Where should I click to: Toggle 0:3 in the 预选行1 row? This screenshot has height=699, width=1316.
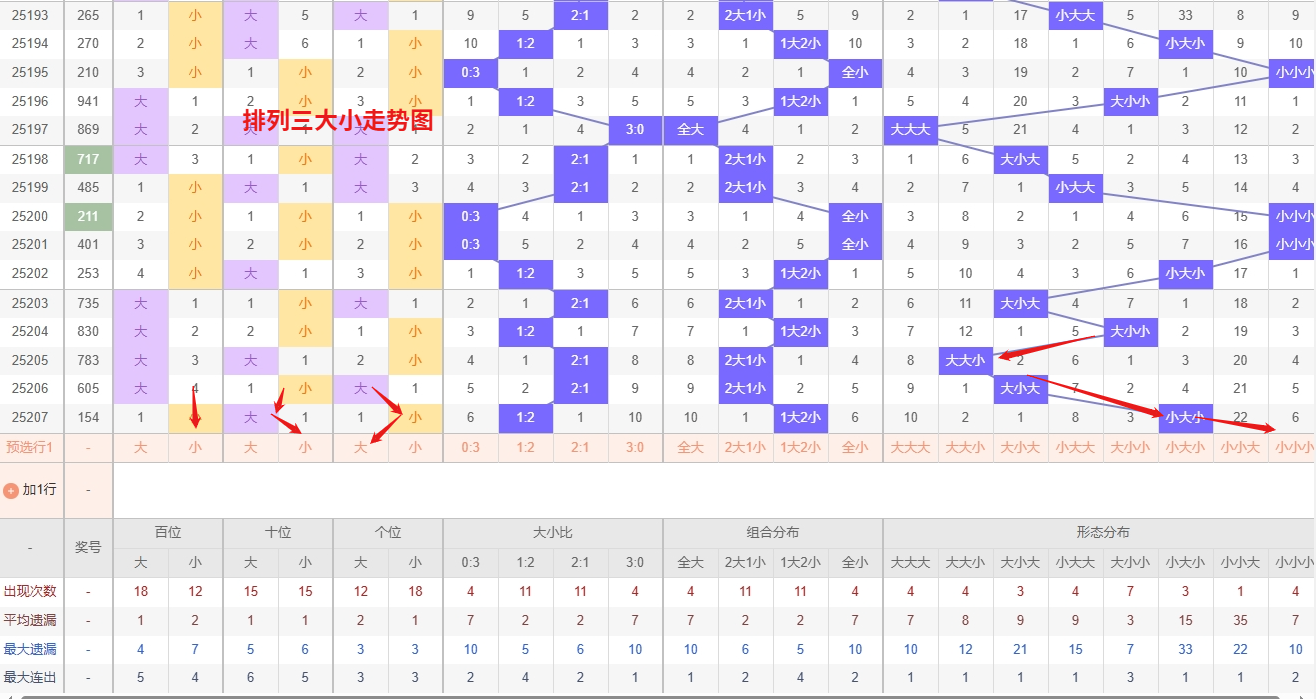pos(470,448)
